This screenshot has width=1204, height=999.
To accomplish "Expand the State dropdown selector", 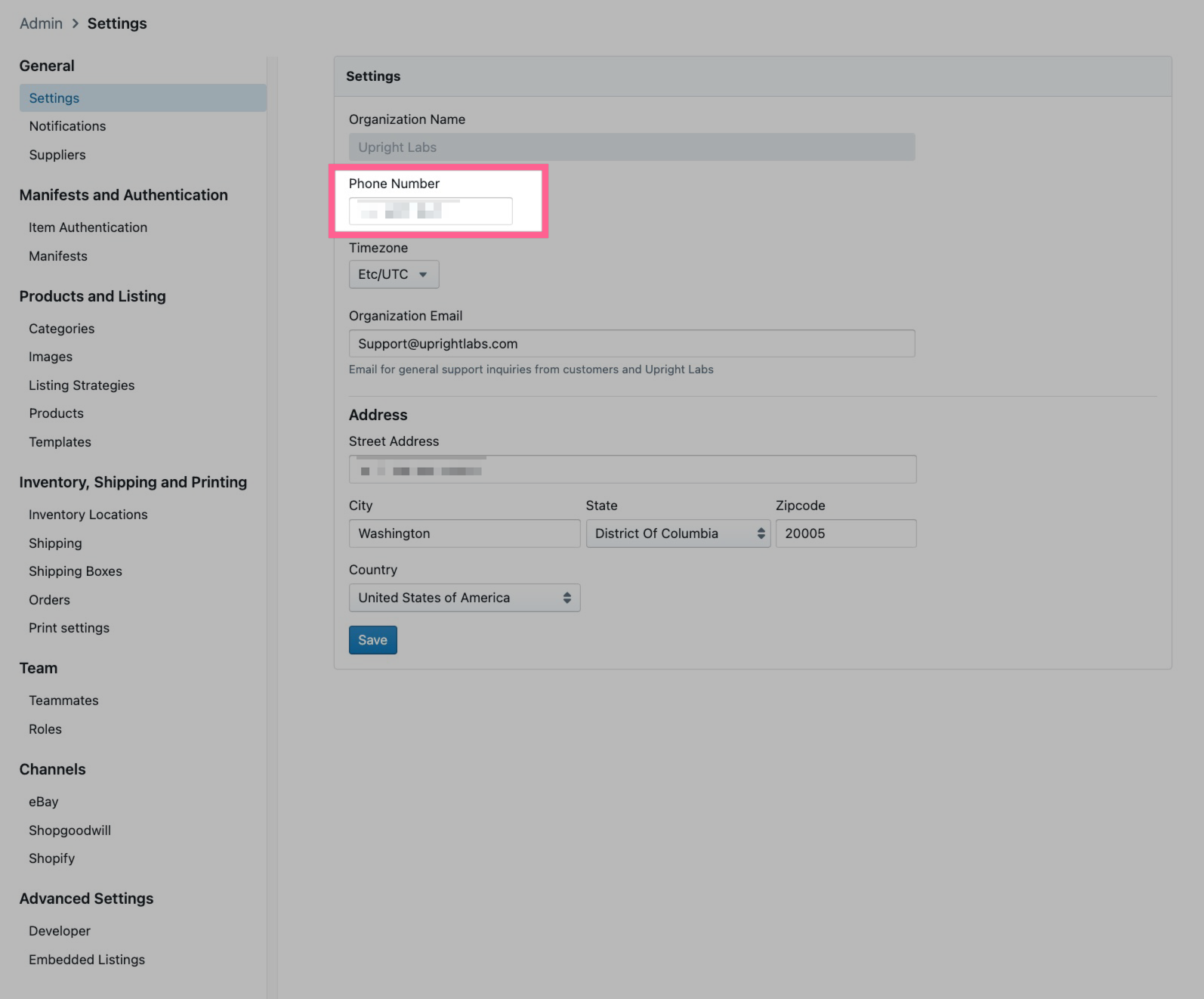I will [678, 534].
